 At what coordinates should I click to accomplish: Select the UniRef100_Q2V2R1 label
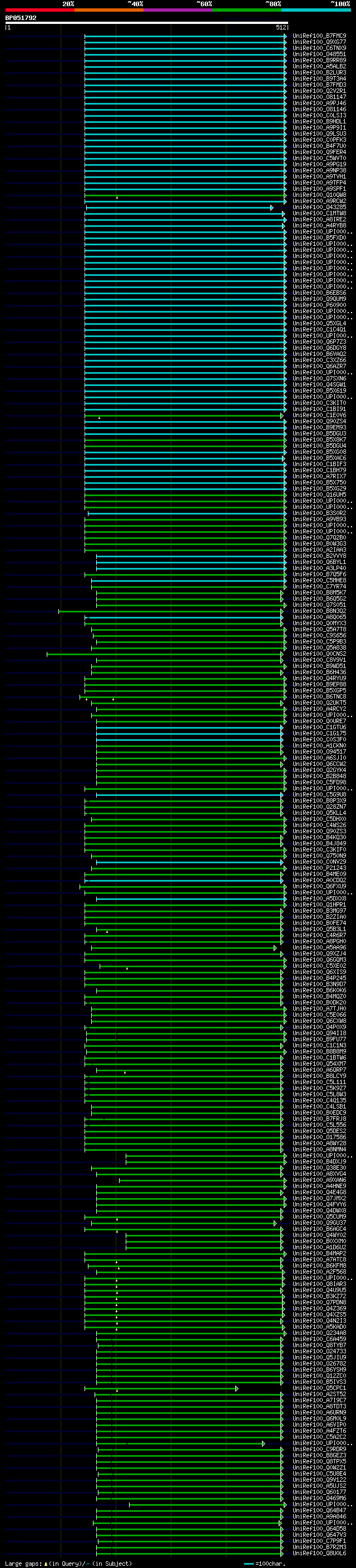[319, 91]
